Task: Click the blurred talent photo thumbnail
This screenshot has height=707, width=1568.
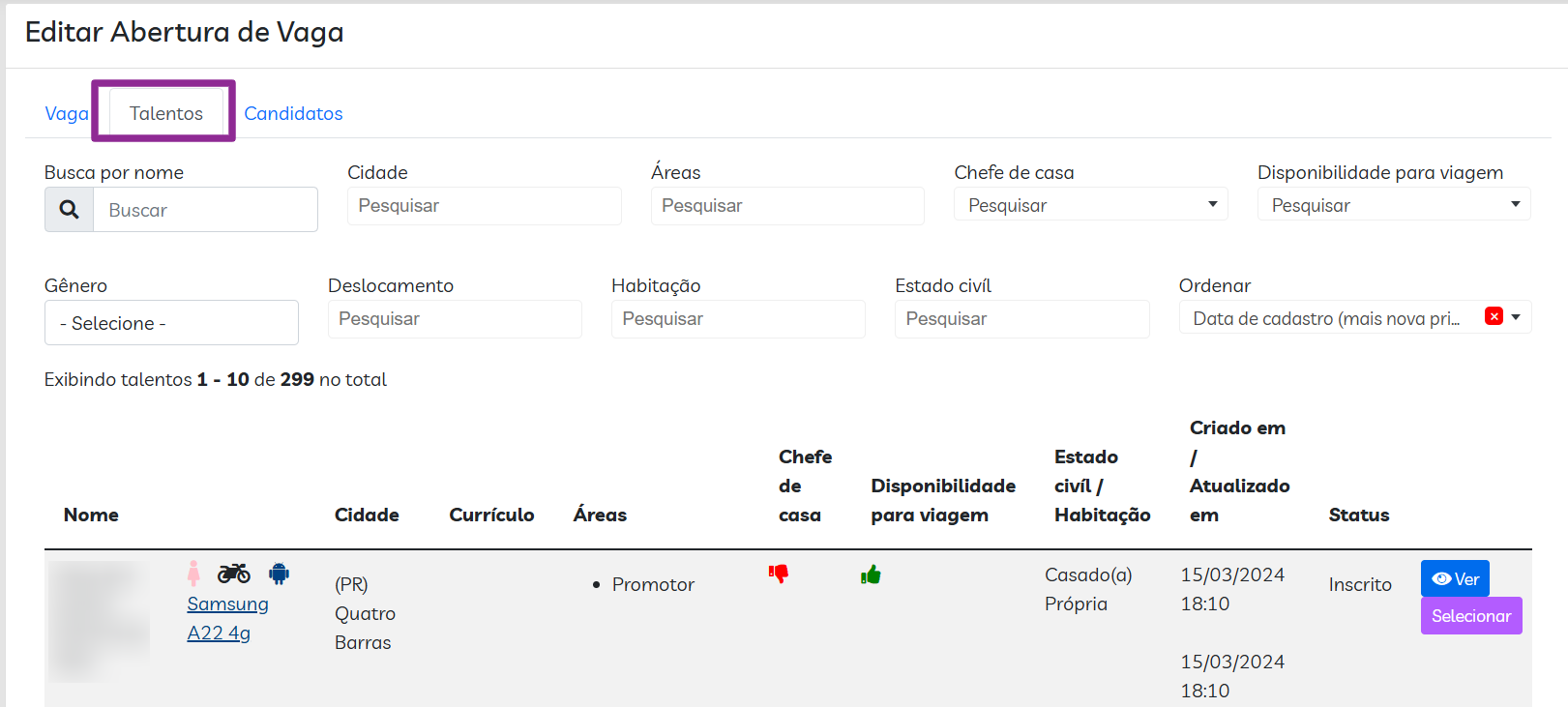Action: coord(98,620)
